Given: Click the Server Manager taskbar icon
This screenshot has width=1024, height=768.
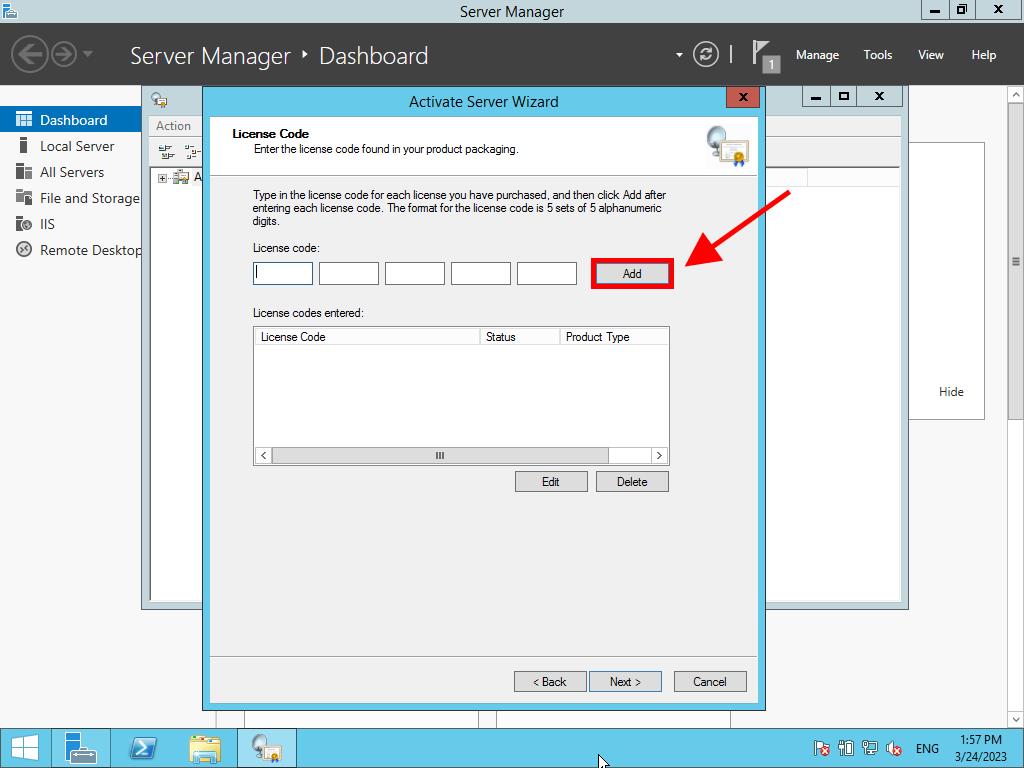Looking at the screenshot, I should 81,748.
